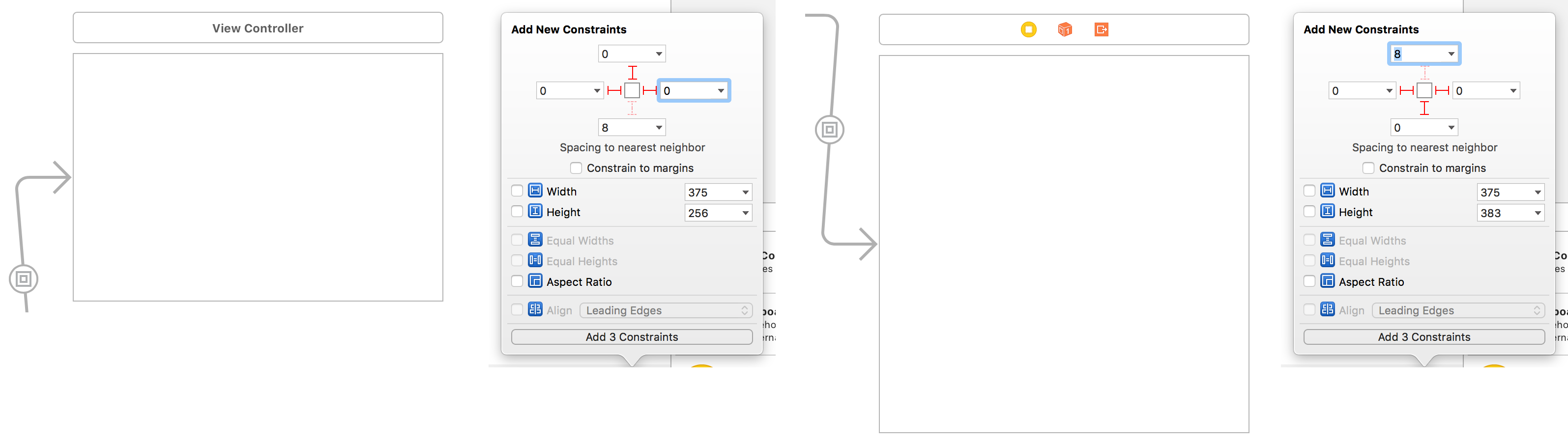The image size is (1568, 443).
Task: Toggle top red constraint strut in left popup
Action: [633, 72]
